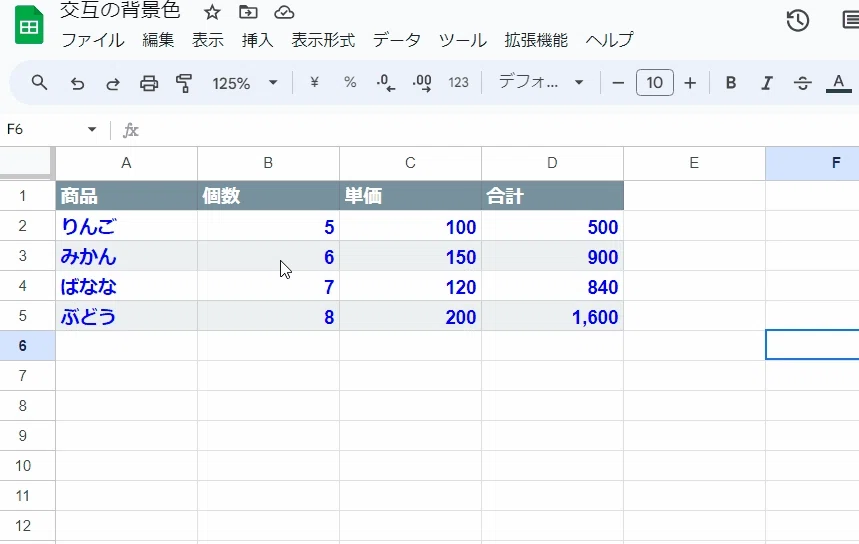Select column D header

[552, 163]
